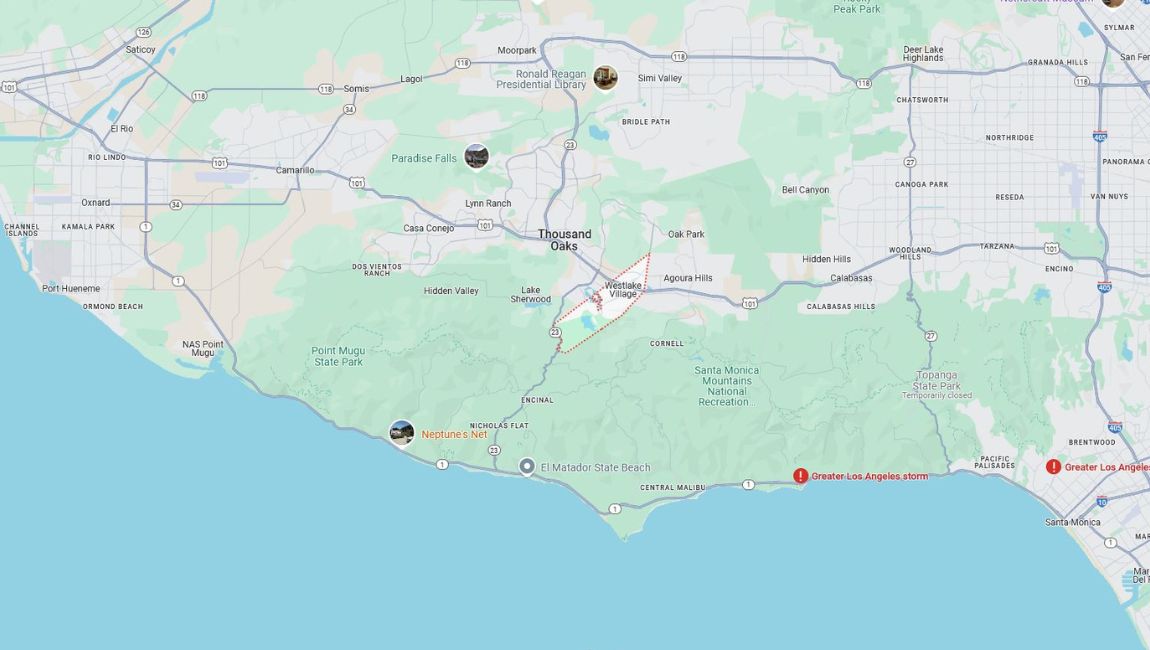Open the Malibu Greater Los Angeles storm alert icon
The image size is (1150, 650).
tap(800, 475)
